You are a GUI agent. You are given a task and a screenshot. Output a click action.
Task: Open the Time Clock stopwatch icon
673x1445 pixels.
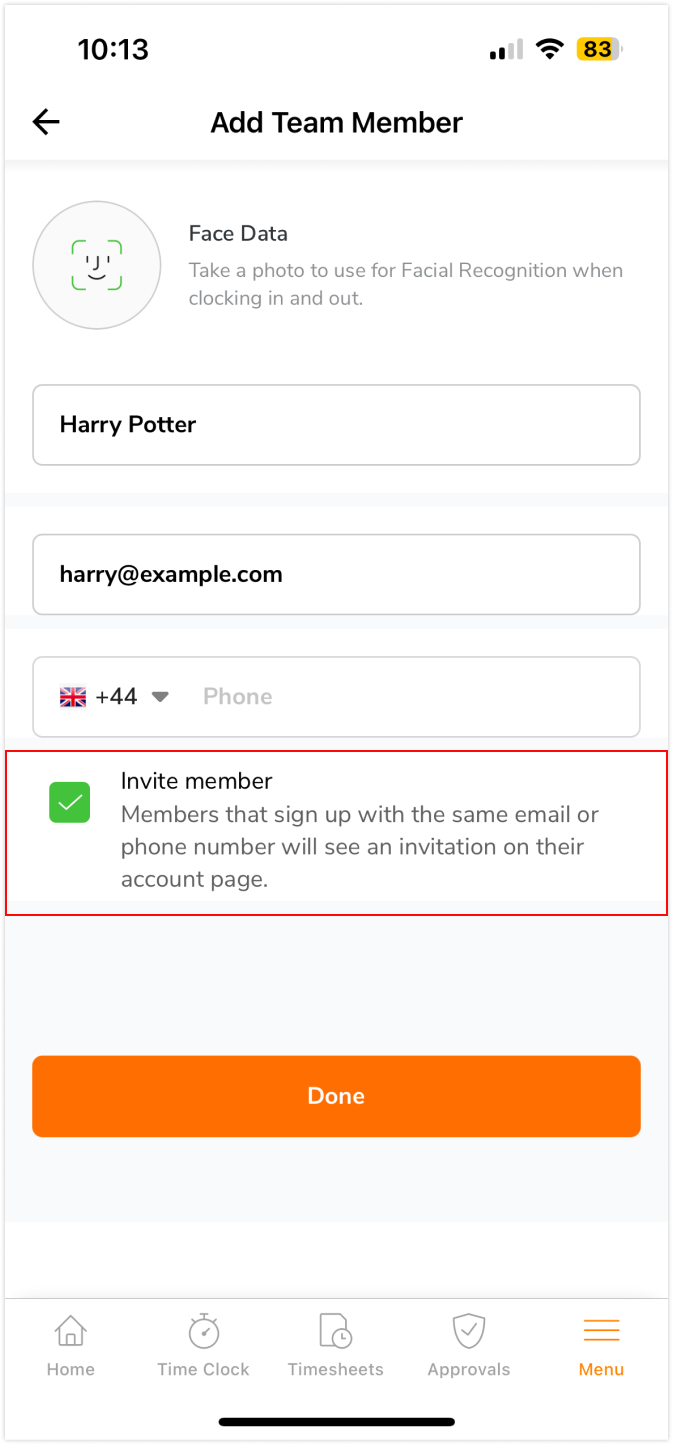click(203, 1330)
